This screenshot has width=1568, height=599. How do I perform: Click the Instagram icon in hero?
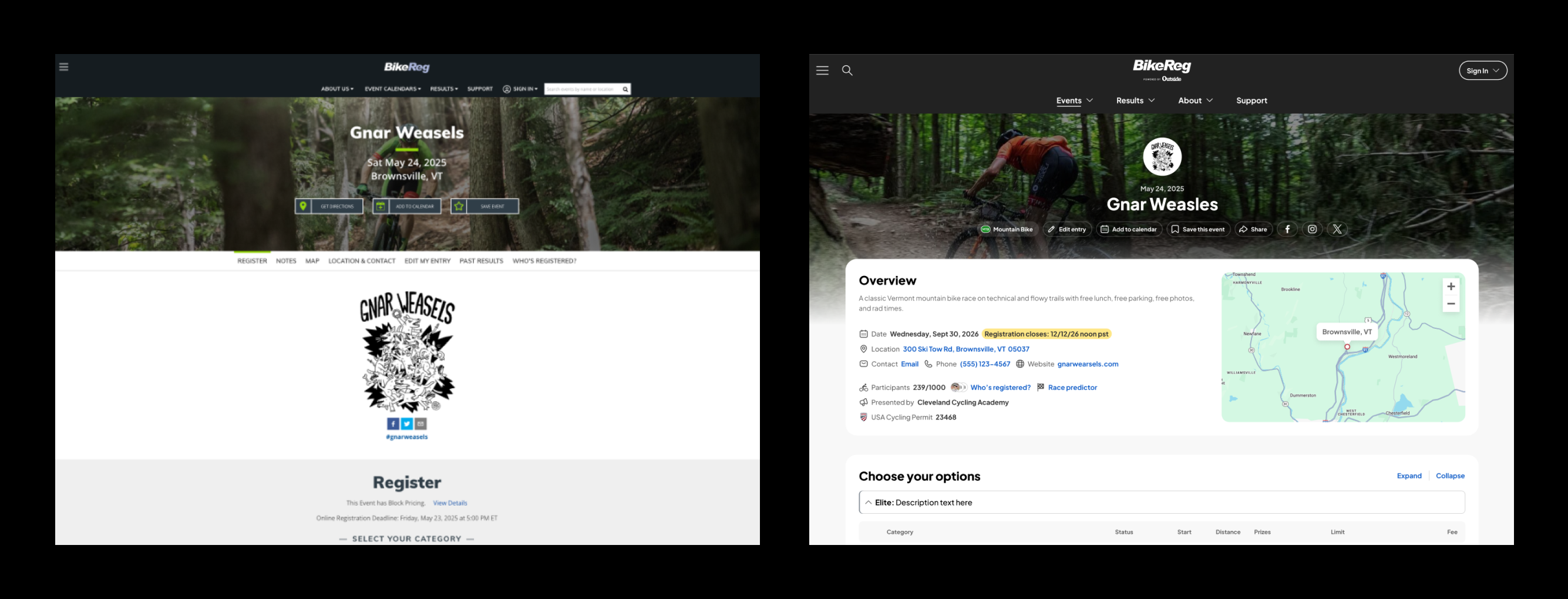(1313, 230)
